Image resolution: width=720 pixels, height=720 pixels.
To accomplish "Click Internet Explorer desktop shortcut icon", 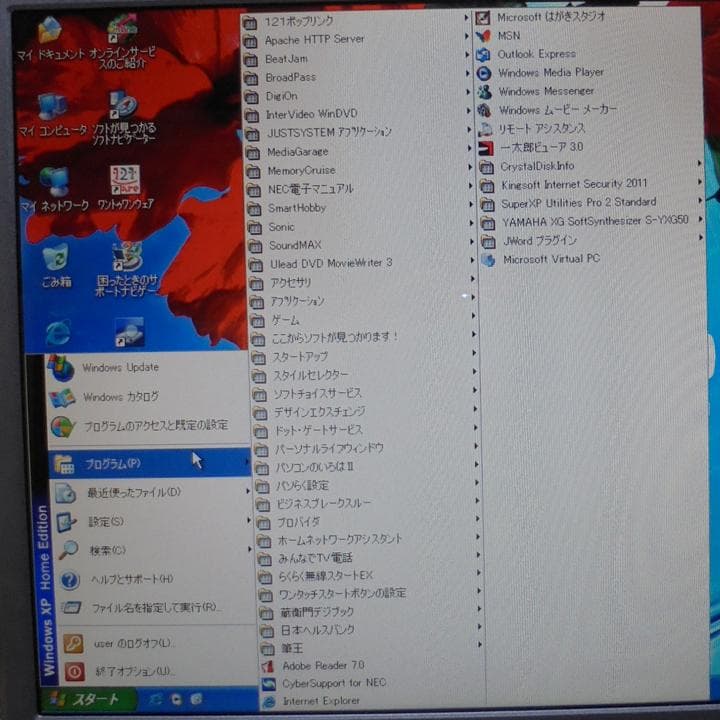I will (58, 332).
